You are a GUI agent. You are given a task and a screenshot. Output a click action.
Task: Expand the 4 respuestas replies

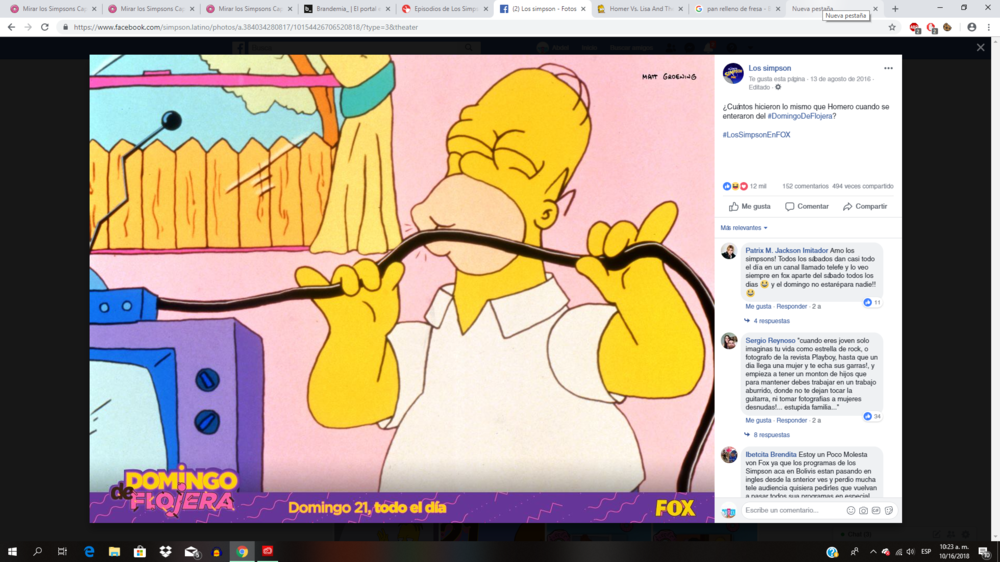tap(770, 321)
